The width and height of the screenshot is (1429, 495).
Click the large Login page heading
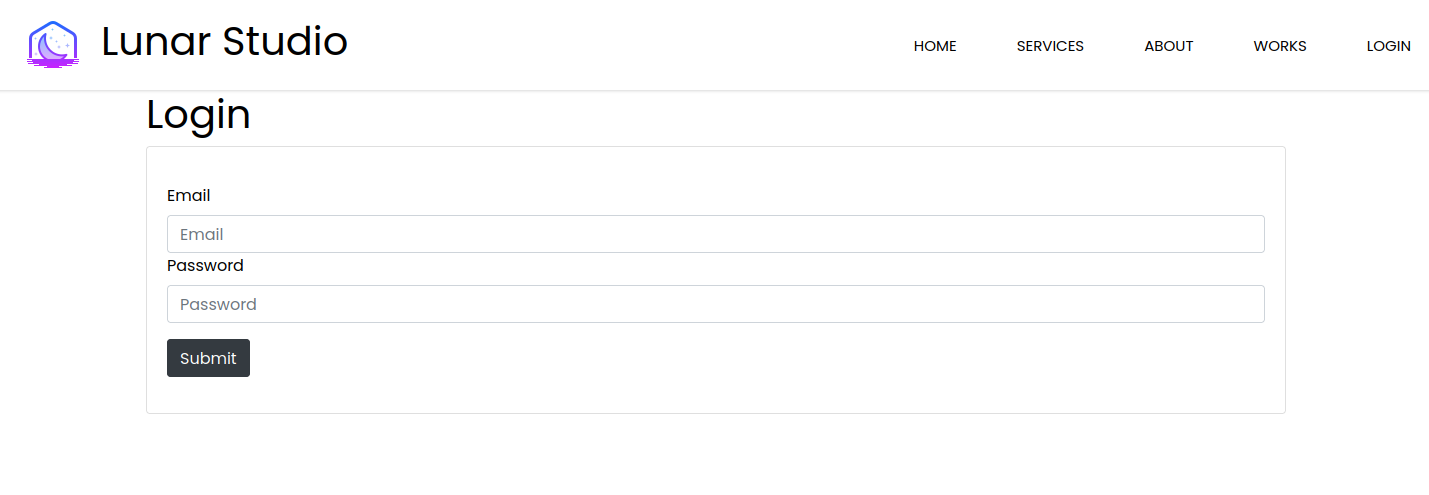tap(198, 114)
